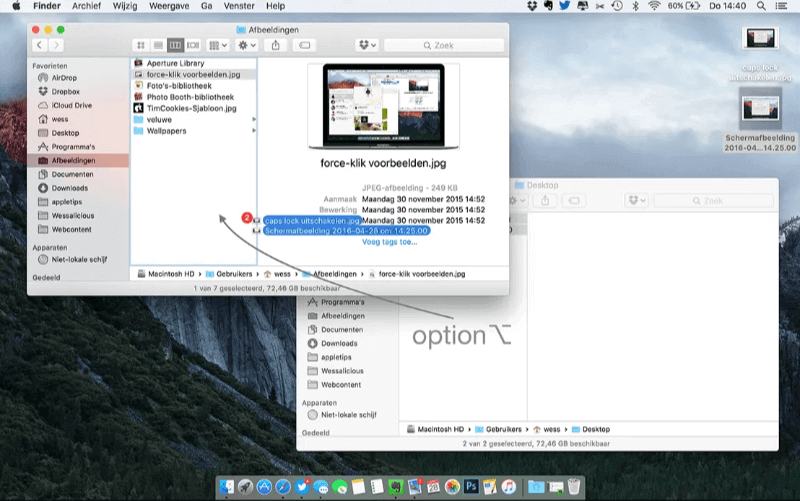The image size is (800, 501).
Task: Open the Dropbox dropdown in Desktop window toolbar
Action: [637, 201]
